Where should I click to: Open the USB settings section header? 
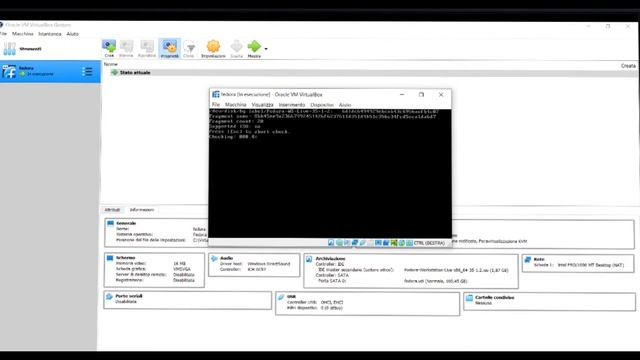[x=291, y=297]
